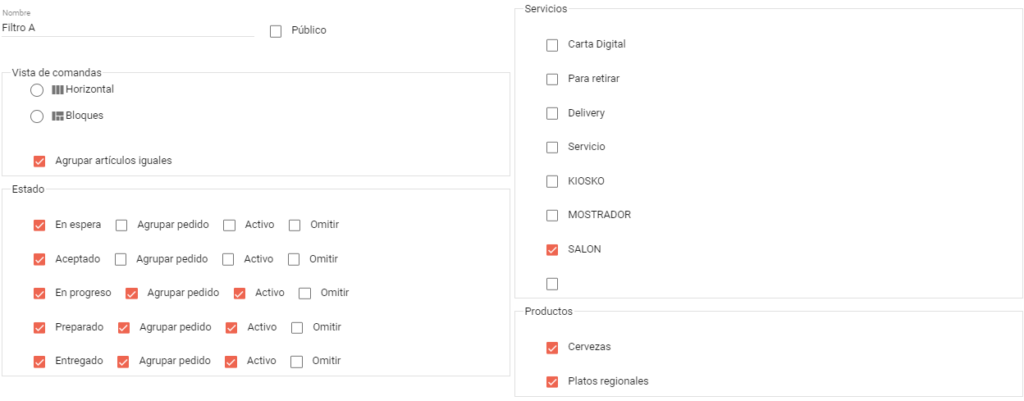Viewport: 1024px width, 401px height.
Task: Select the Horizontal view layout icon
Action: pos(57,90)
